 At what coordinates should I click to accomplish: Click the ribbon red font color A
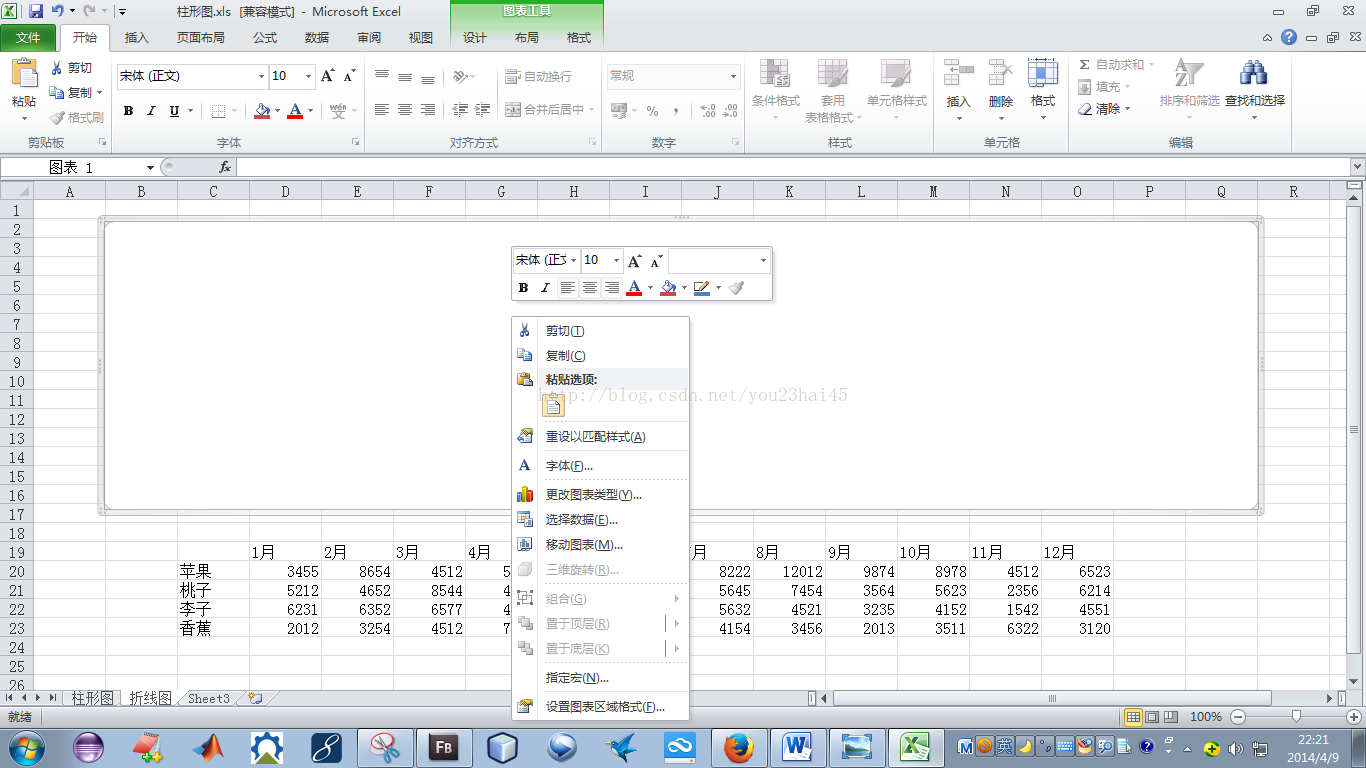point(295,111)
